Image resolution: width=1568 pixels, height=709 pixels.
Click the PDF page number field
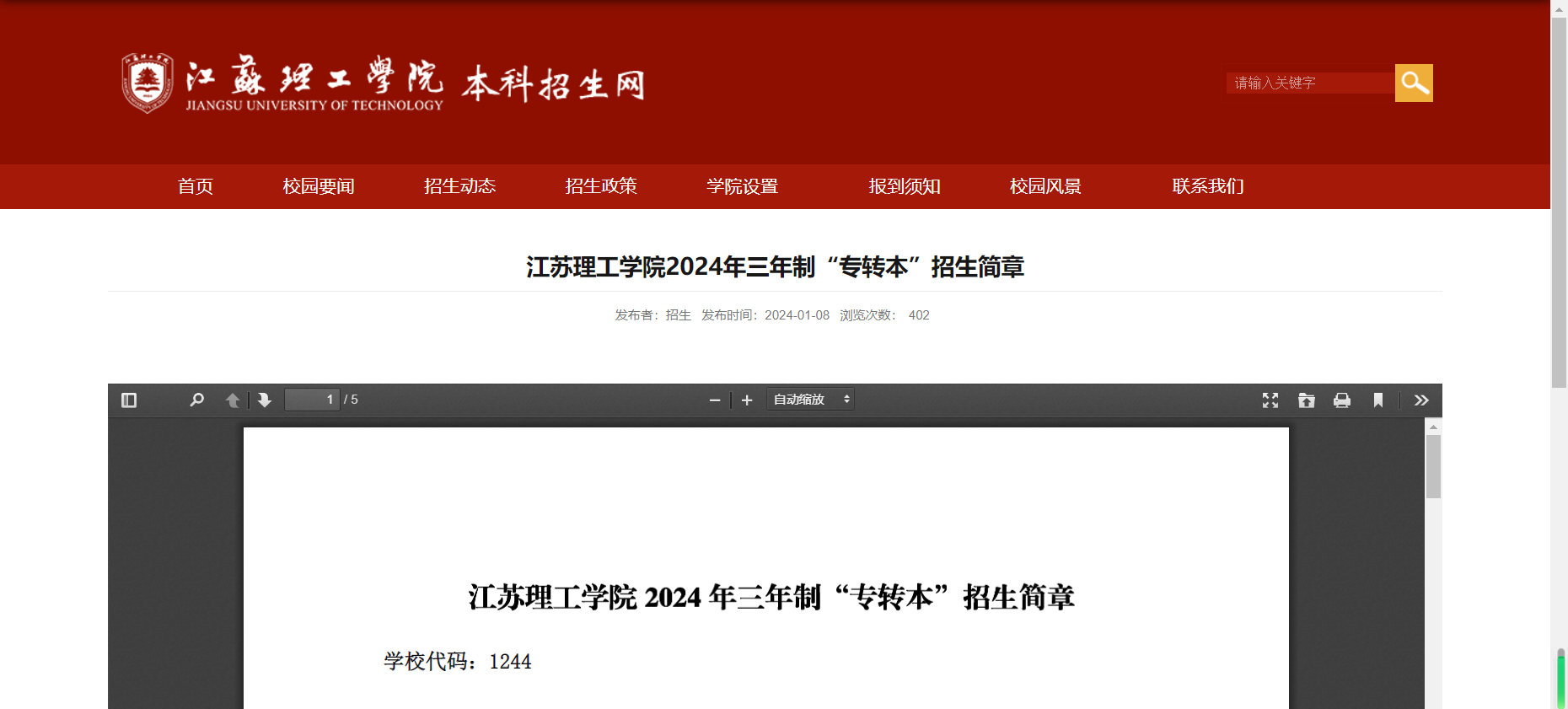[x=312, y=400]
